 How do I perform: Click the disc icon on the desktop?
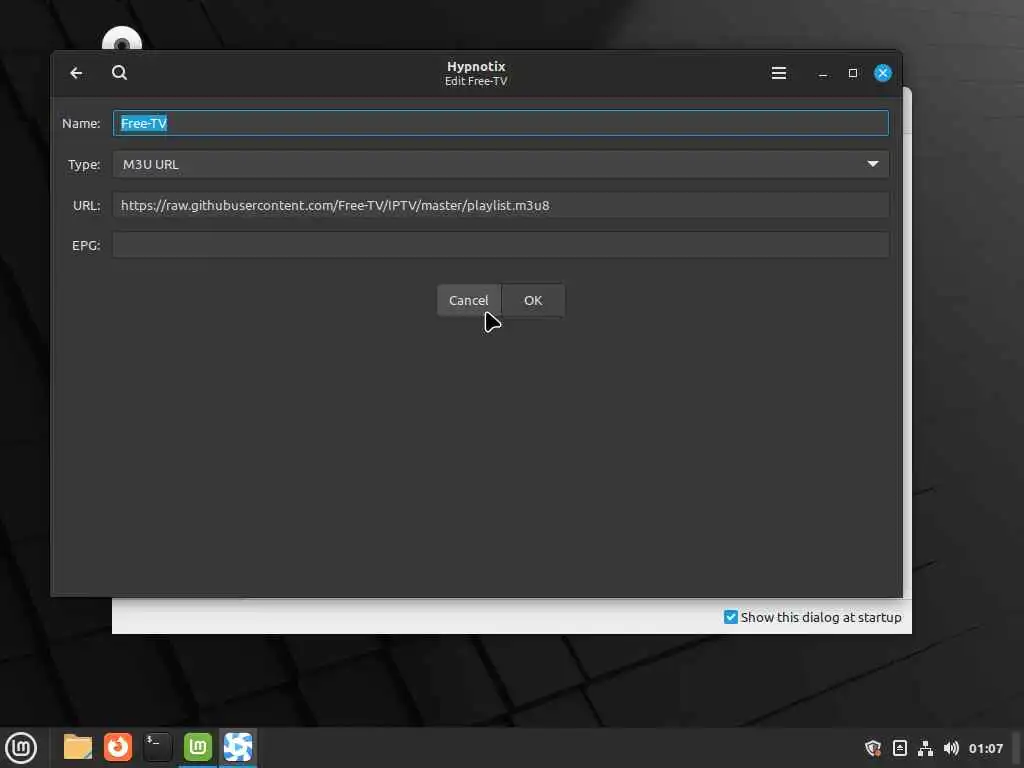(122, 40)
